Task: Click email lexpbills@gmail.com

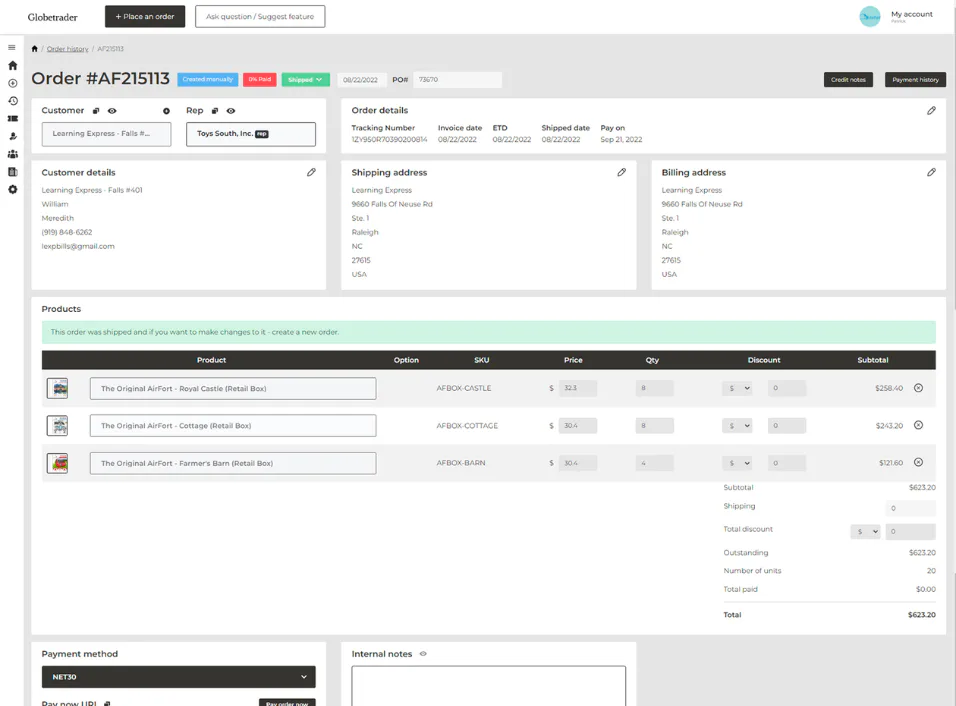Action: (78, 246)
